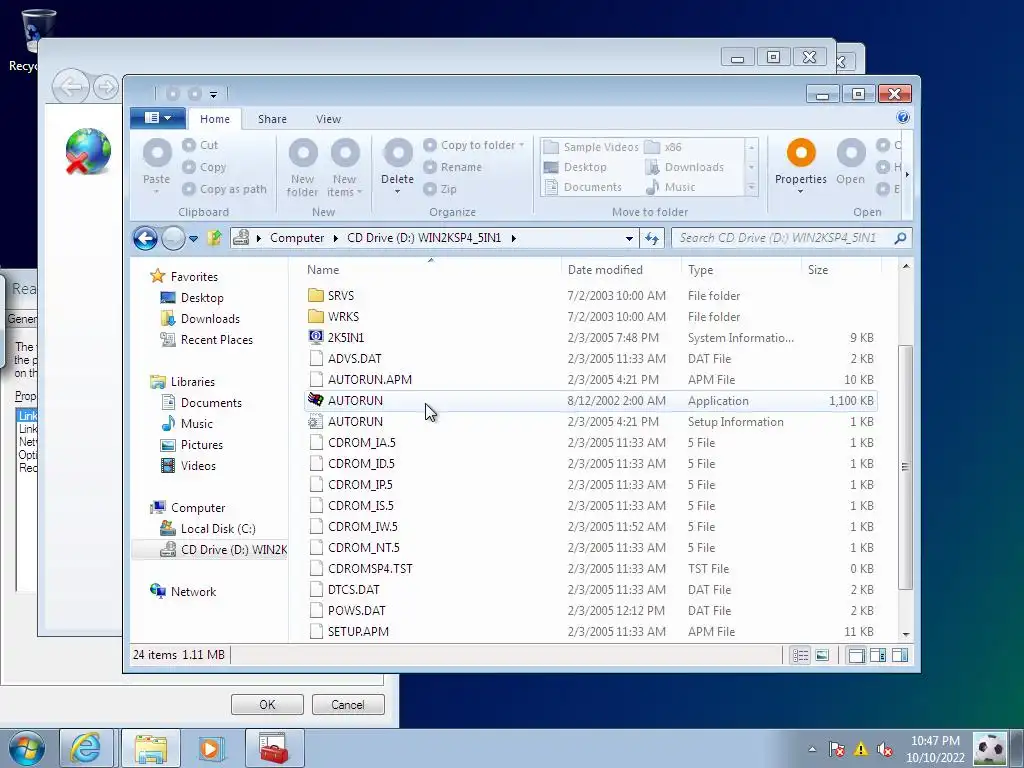Open Internet Explorer from the taskbar

click(x=86, y=748)
